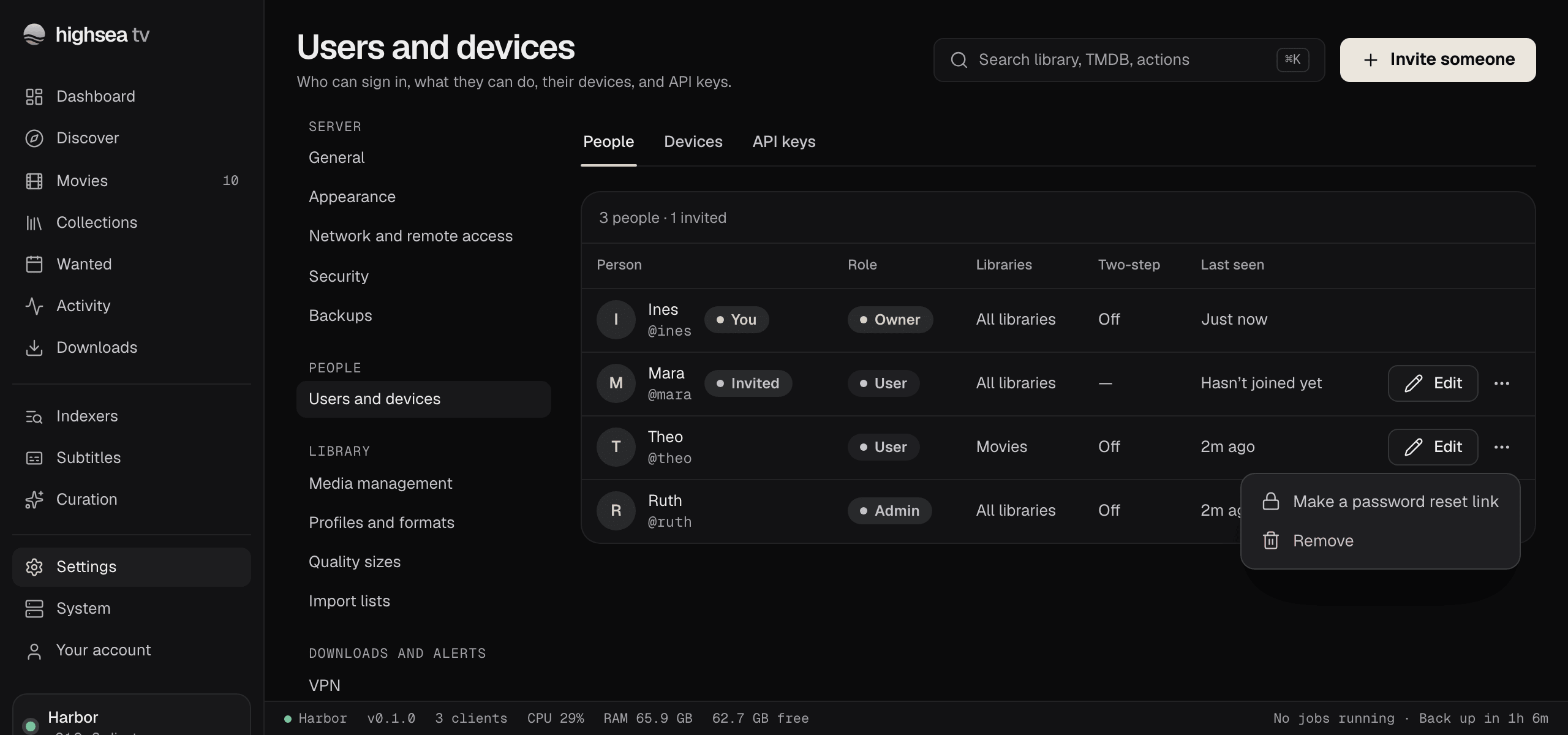This screenshot has width=1568, height=735.
Task: Open Appearance settings
Action: [x=424, y=197]
